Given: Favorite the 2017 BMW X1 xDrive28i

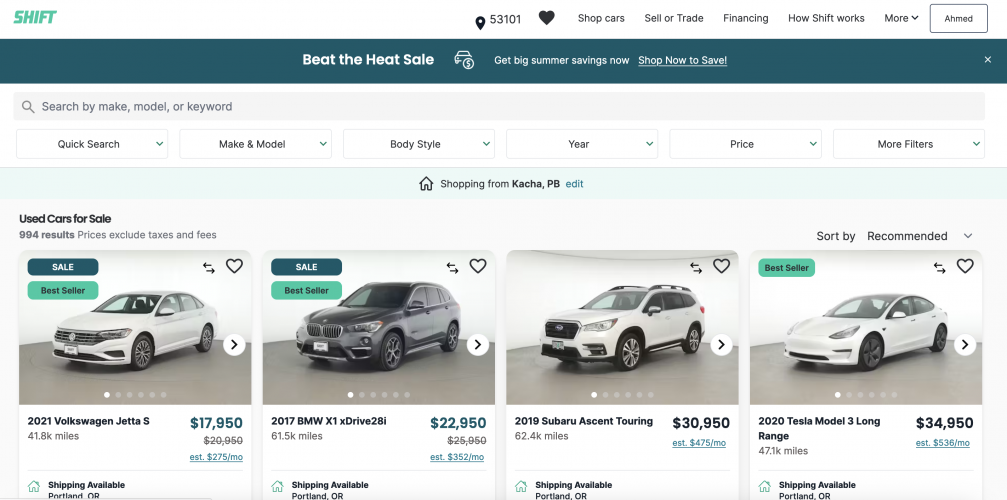Looking at the screenshot, I should [x=478, y=266].
